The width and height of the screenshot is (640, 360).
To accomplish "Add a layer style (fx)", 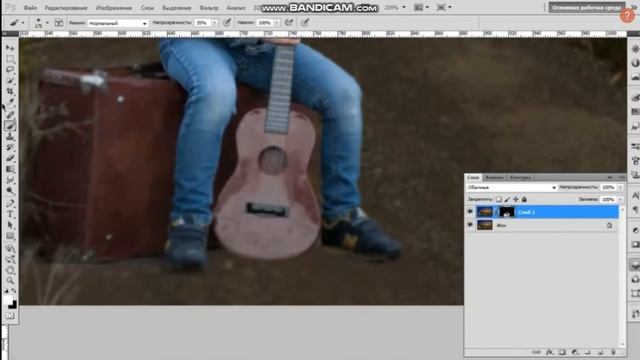I will coord(550,352).
